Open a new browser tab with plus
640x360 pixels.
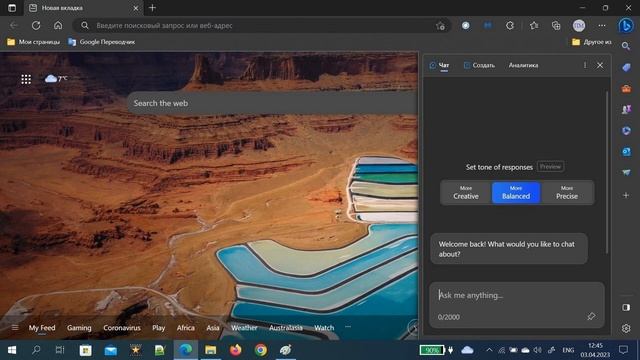pos(152,8)
